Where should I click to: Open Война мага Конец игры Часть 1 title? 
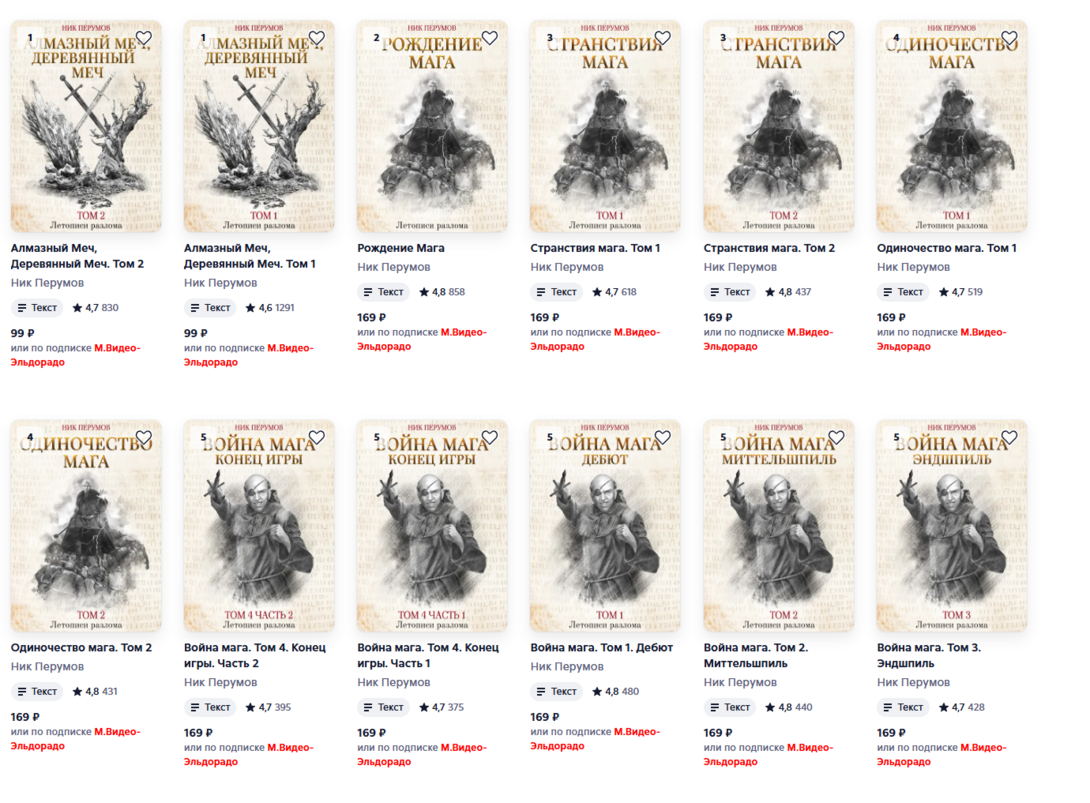click(428, 656)
